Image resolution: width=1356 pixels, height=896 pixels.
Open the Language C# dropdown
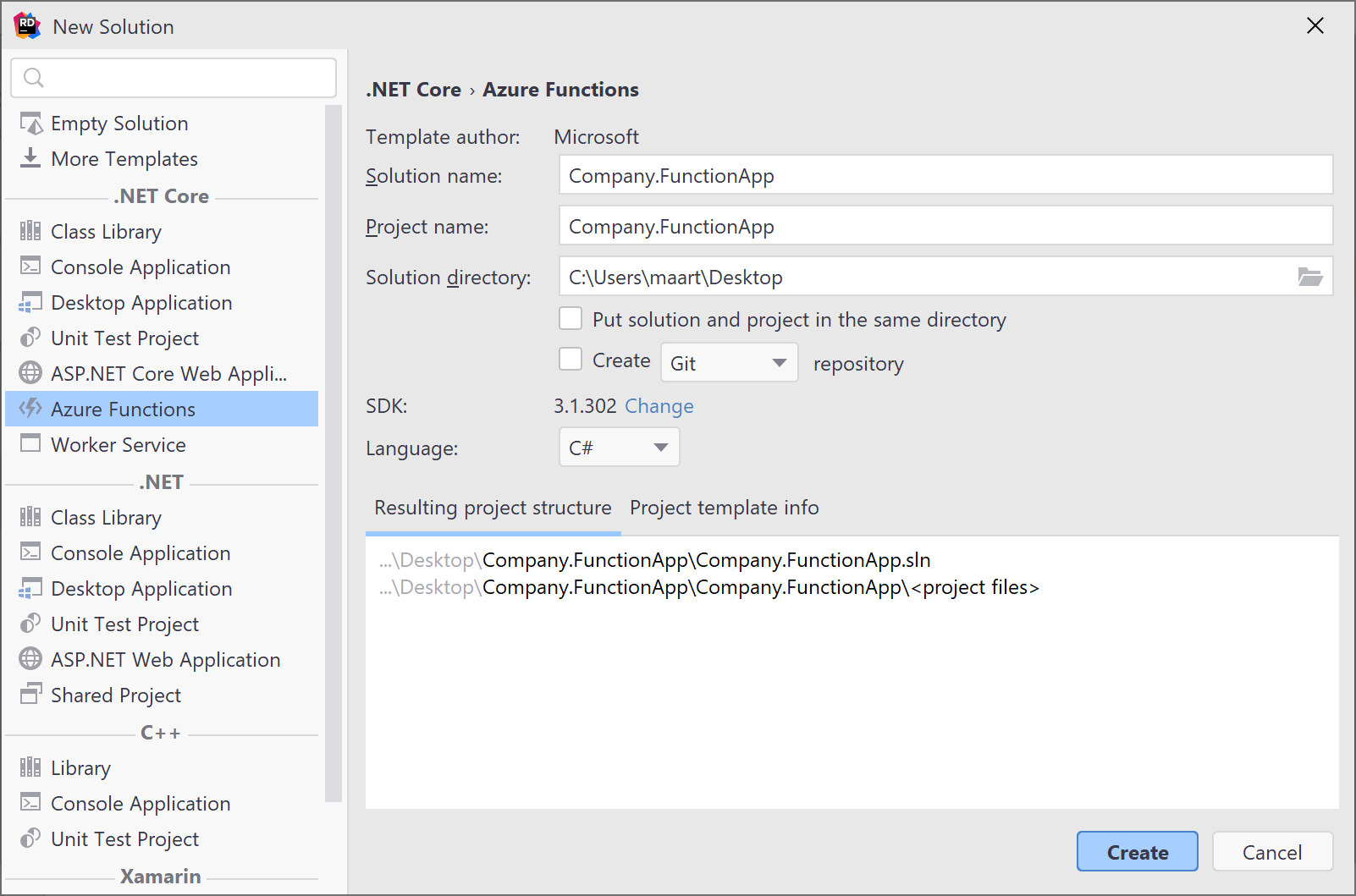click(619, 448)
